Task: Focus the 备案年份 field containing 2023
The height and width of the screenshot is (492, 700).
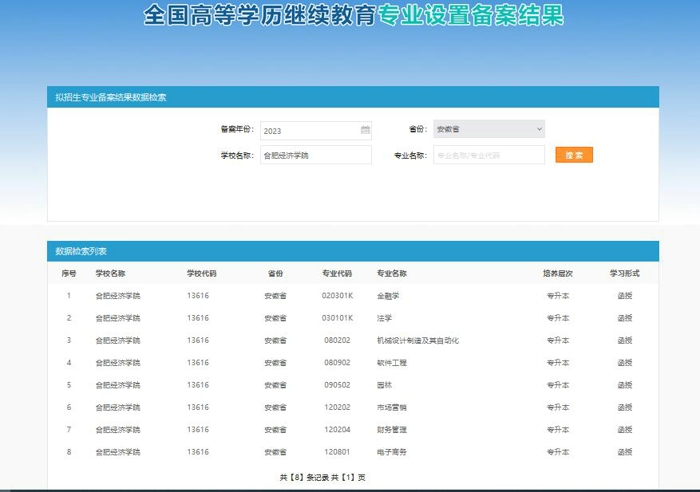Action: (316, 130)
